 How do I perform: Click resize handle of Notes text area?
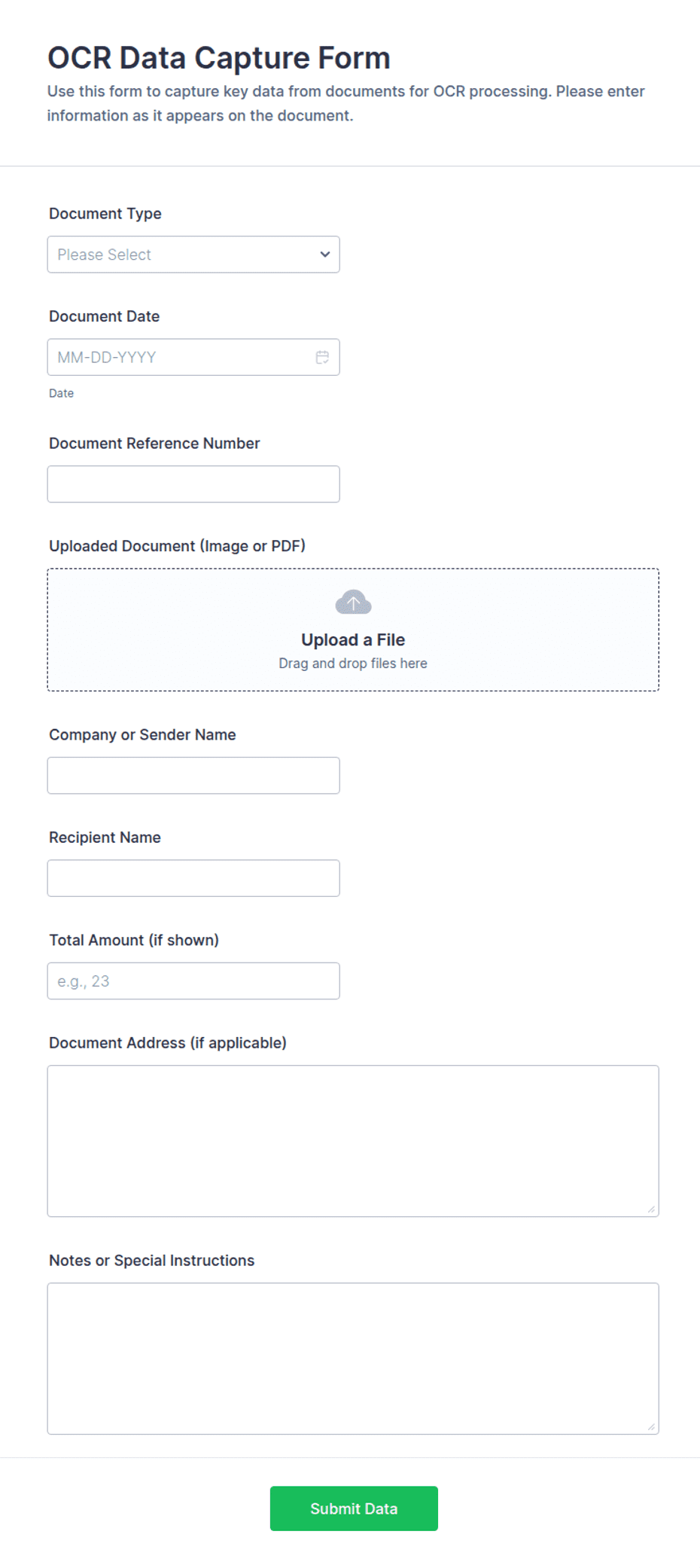[x=651, y=1426]
